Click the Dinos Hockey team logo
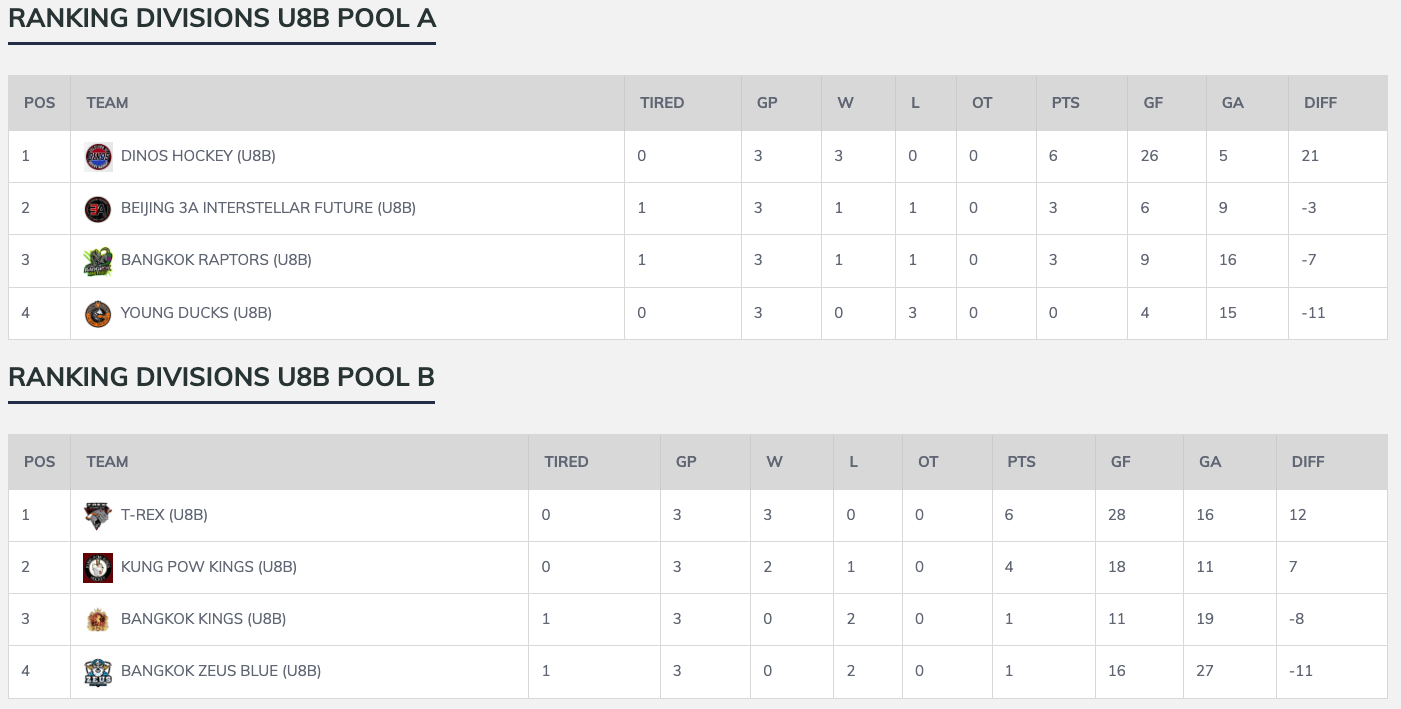 pyautogui.click(x=98, y=157)
